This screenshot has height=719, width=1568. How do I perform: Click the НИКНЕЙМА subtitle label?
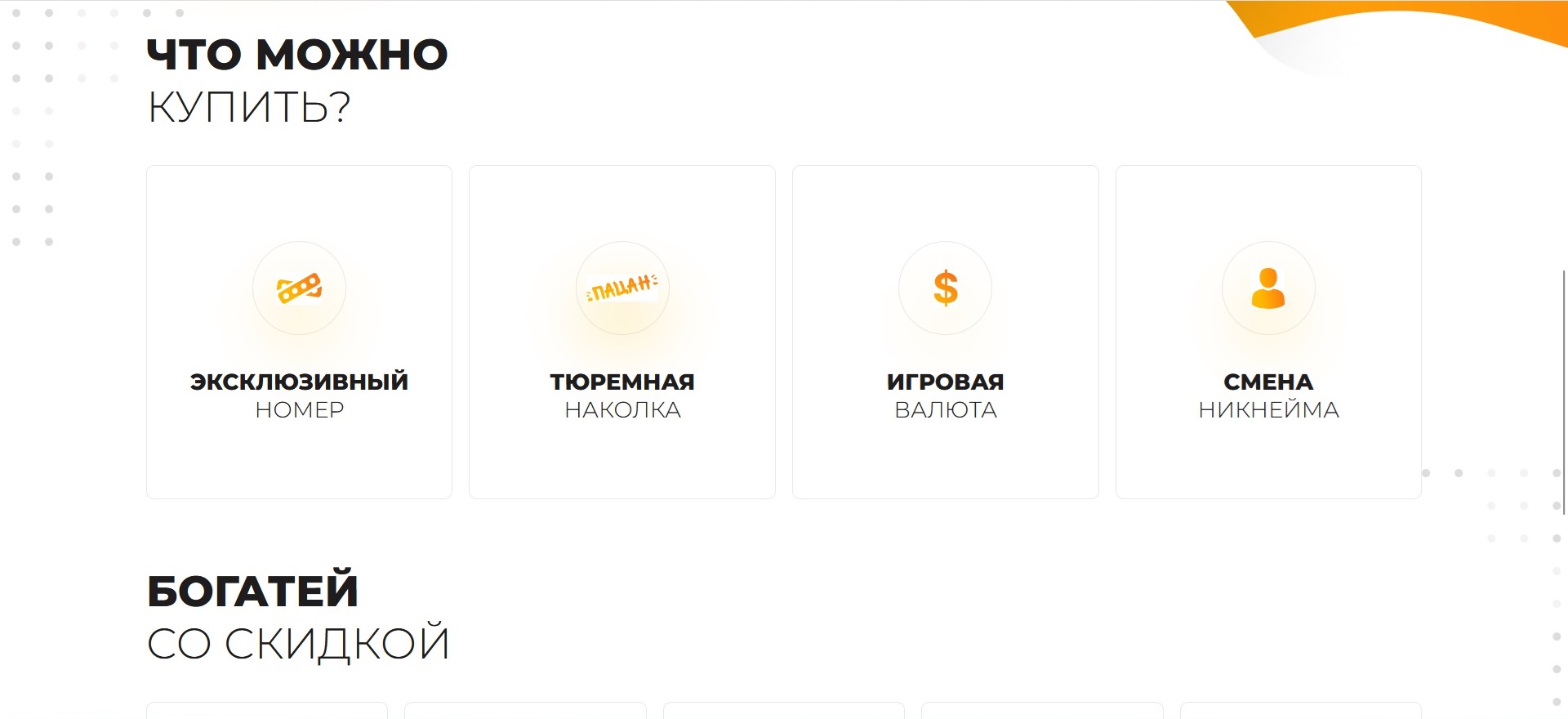1268,409
